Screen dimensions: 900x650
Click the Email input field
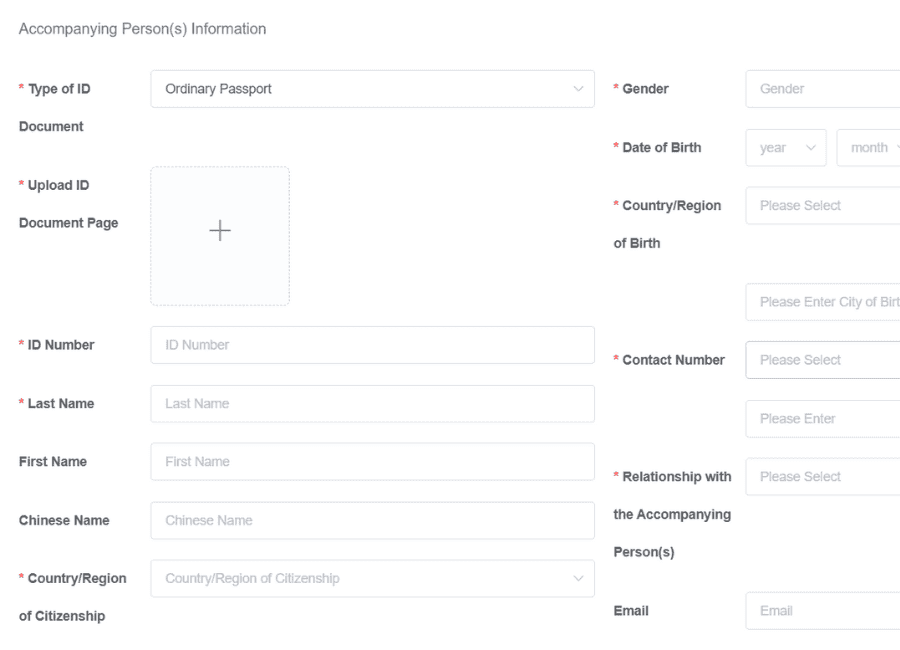pos(822,611)
